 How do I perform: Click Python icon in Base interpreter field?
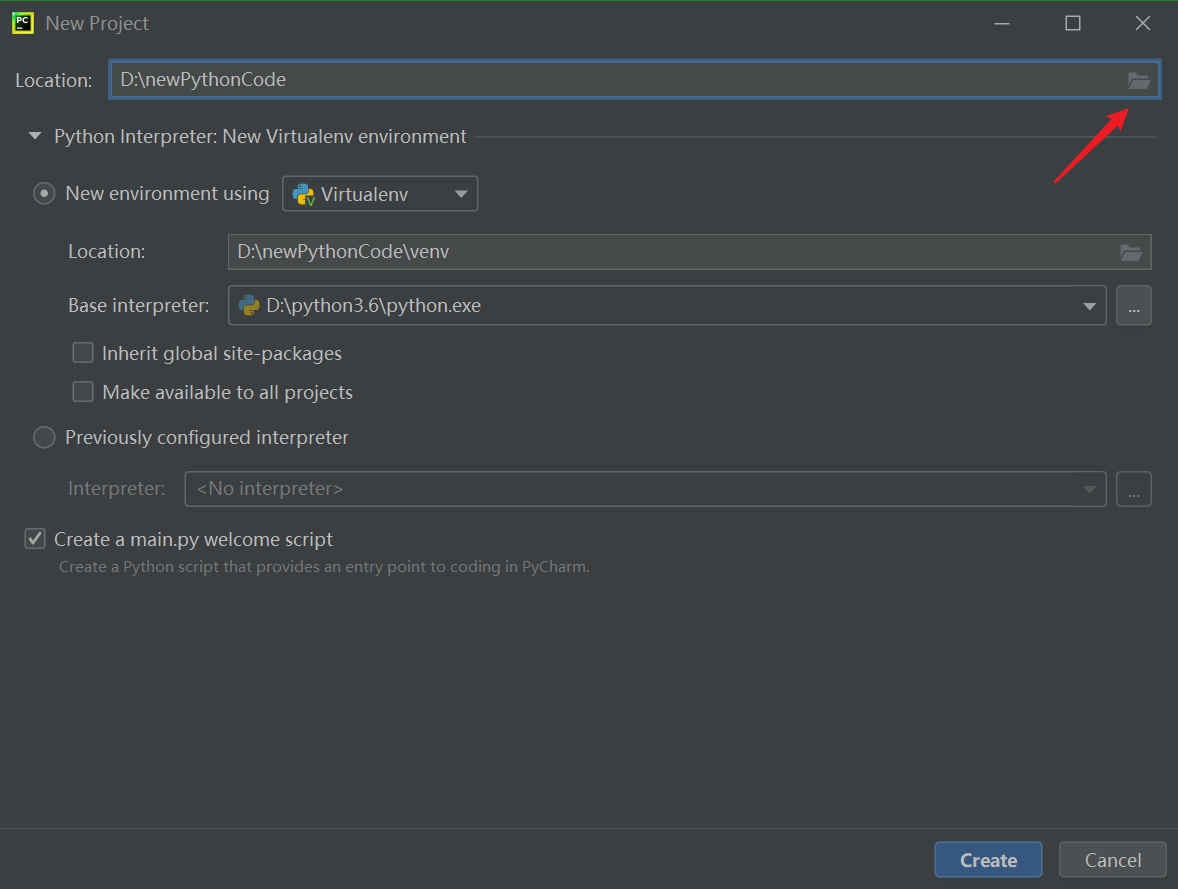tap(249, 306)
